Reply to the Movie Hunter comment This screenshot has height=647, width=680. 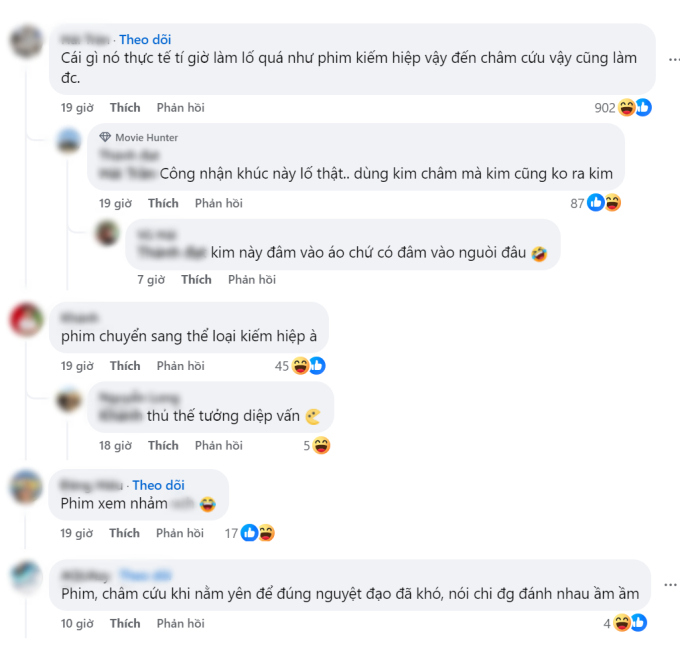(x=219, y=203)
